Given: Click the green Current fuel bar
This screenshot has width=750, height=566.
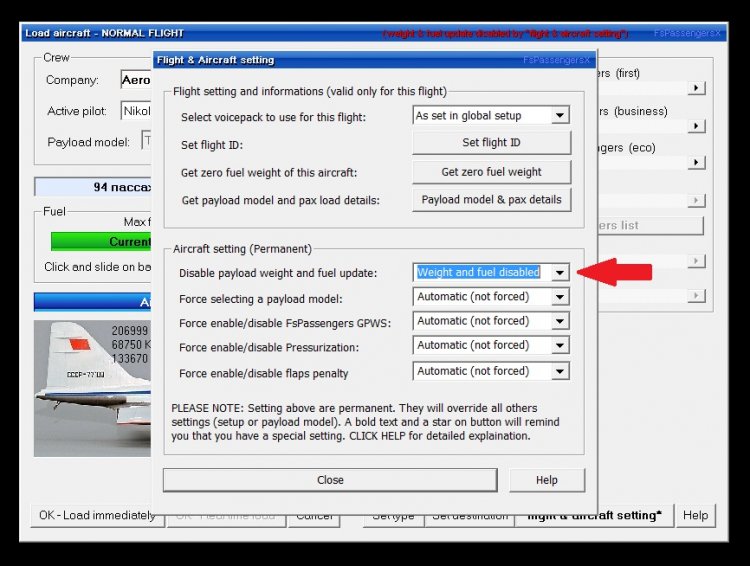Looking at the screenshot, I should pos(100,241).
